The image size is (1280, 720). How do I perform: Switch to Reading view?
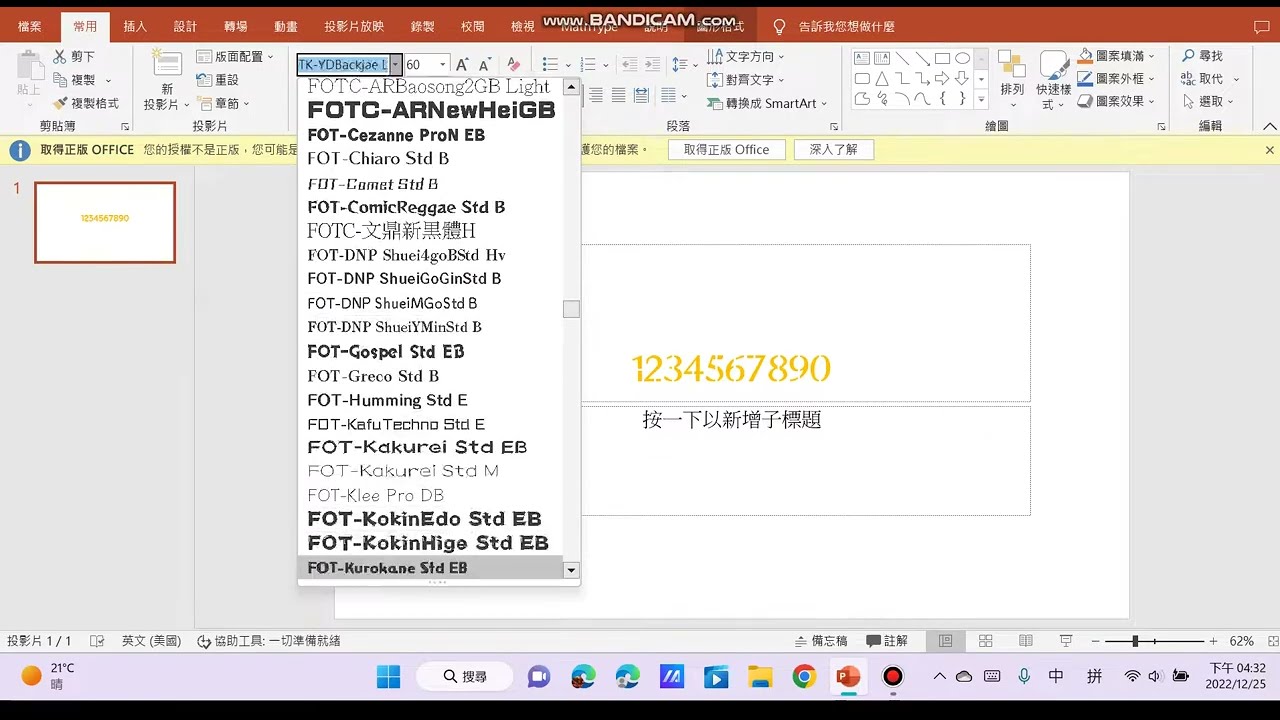click(x=1025, y=641)
